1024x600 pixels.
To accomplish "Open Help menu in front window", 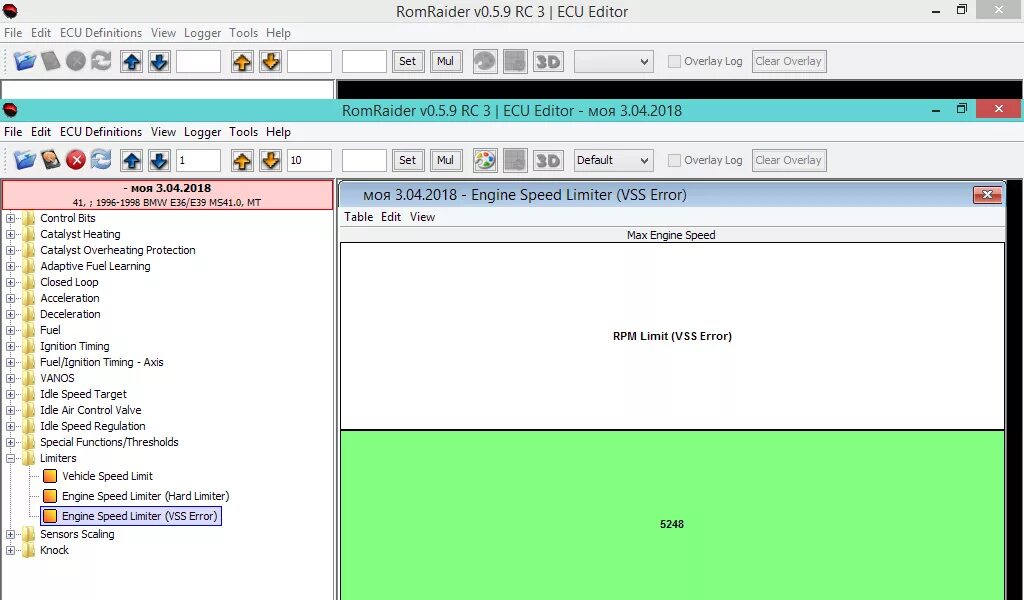I will click(278, 132).
